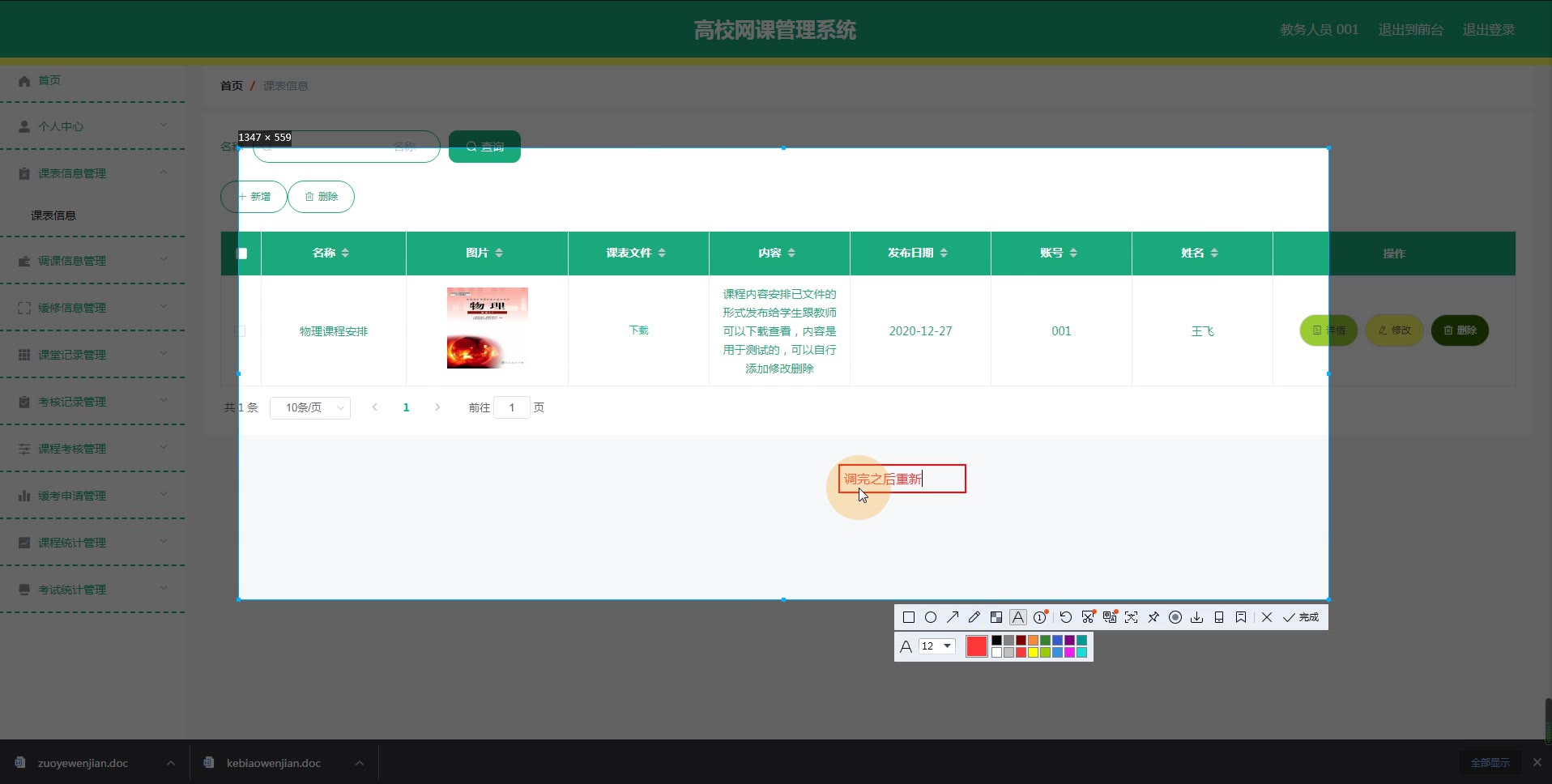The height and width of the screenshot is (784, 1552).
Task: Select the ellipse annotation tool
Action: (931, 617)
